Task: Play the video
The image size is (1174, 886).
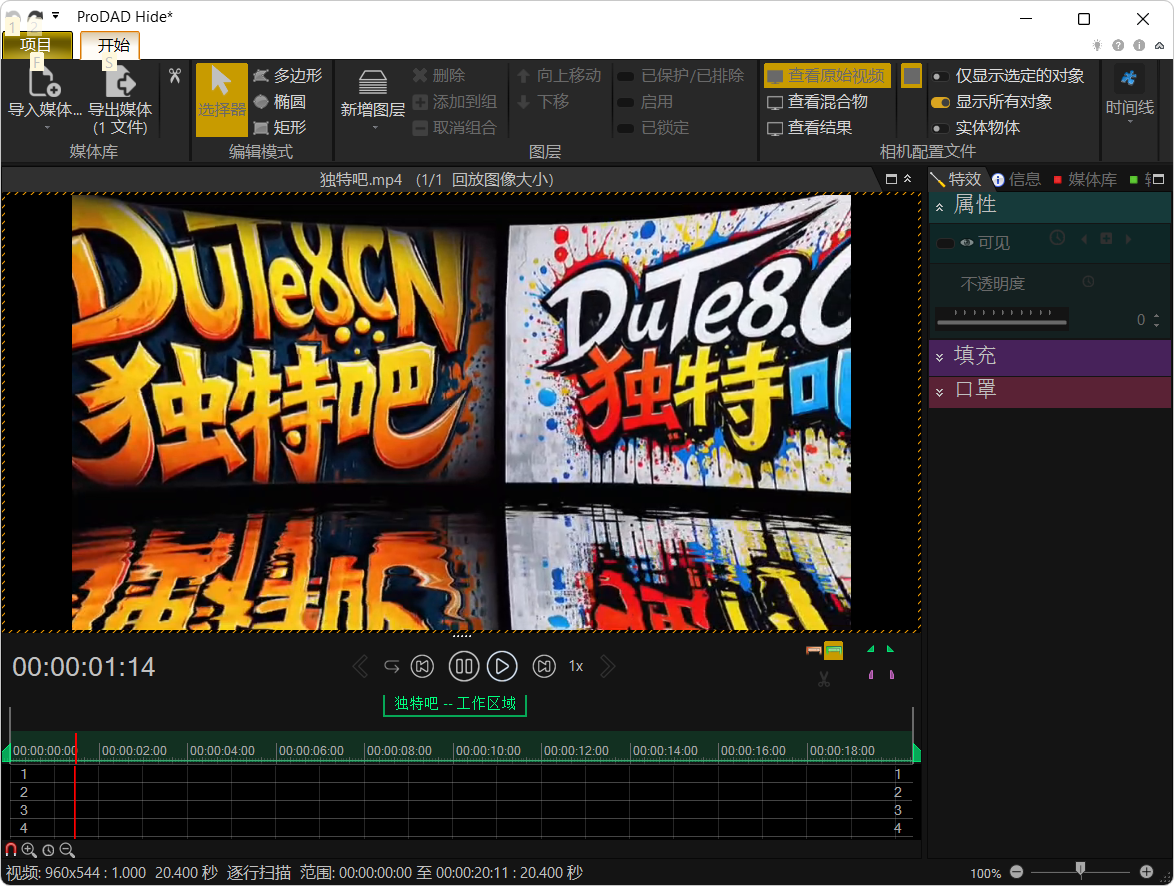Action: click(x=502, y=666)
